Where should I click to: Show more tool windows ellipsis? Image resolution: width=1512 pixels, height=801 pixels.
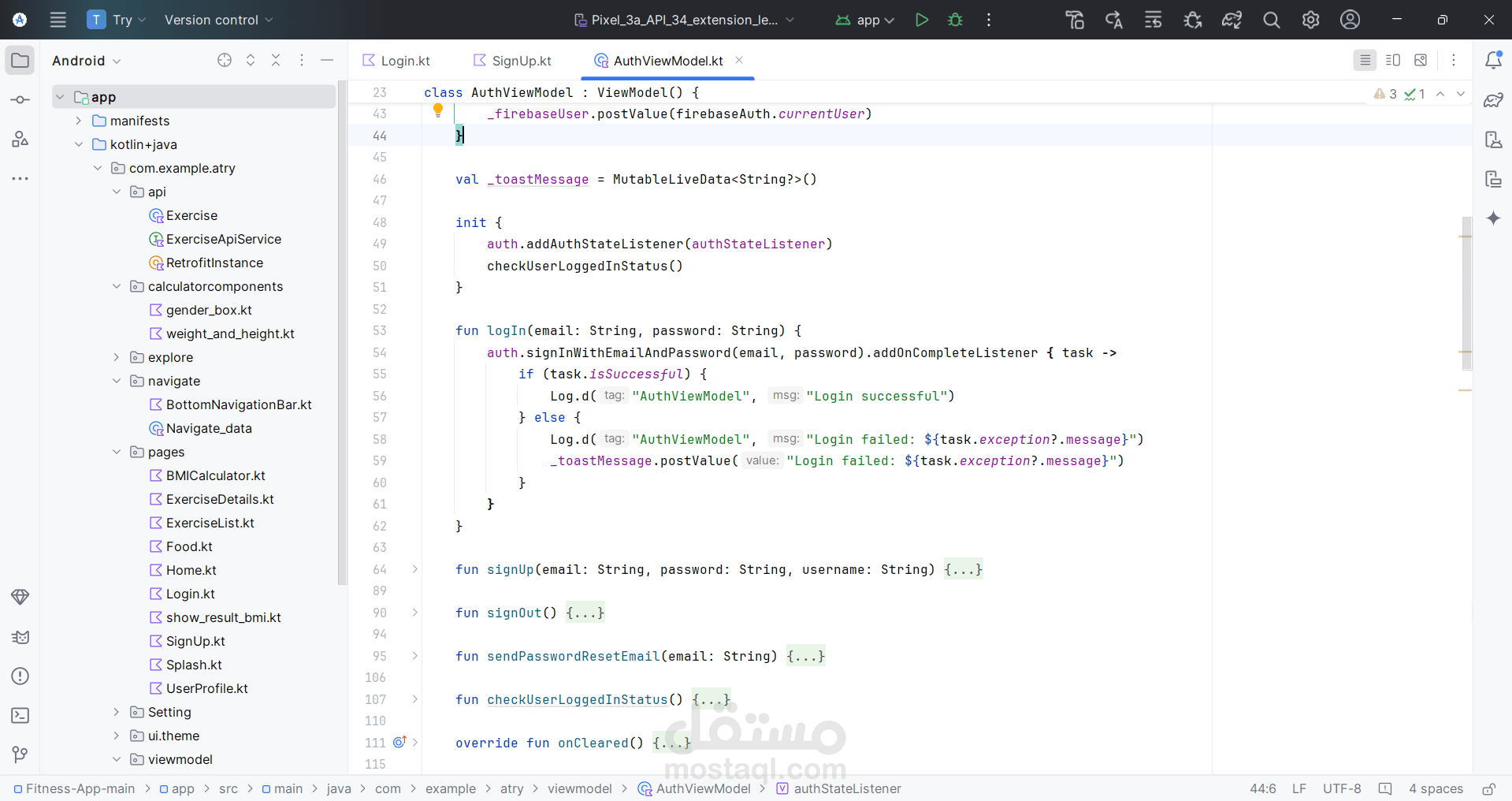click(20, 179)
